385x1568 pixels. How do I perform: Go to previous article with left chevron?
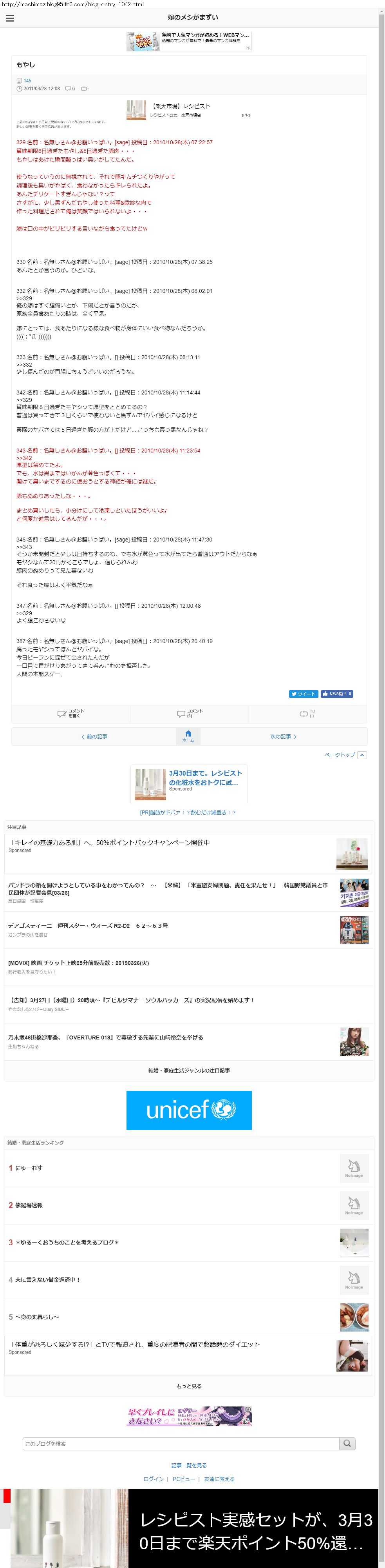[x=94, y=736]
